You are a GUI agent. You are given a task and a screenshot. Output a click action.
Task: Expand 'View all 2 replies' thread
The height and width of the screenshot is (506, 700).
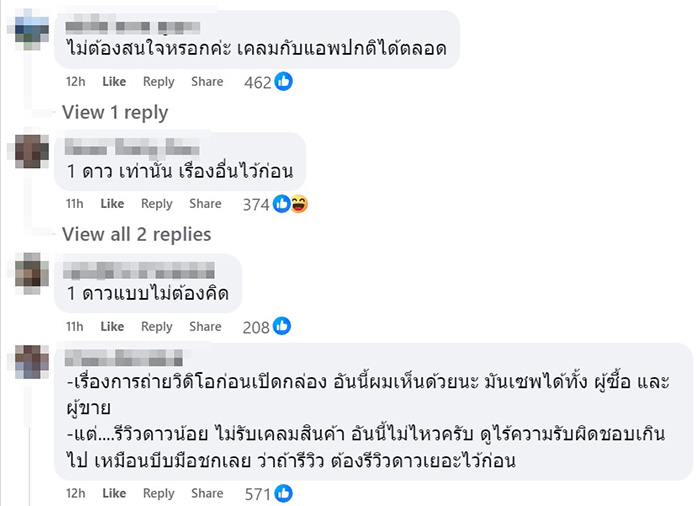point(137,234)
